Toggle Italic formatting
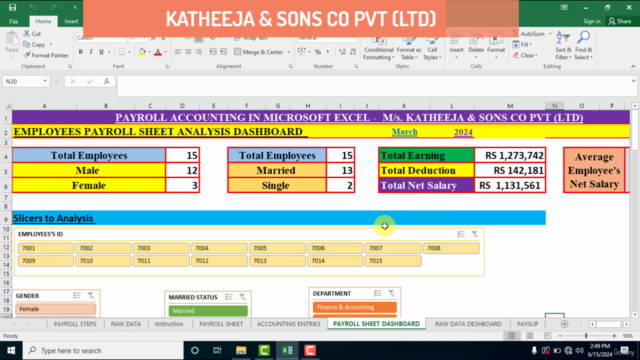 pos(91,52)
